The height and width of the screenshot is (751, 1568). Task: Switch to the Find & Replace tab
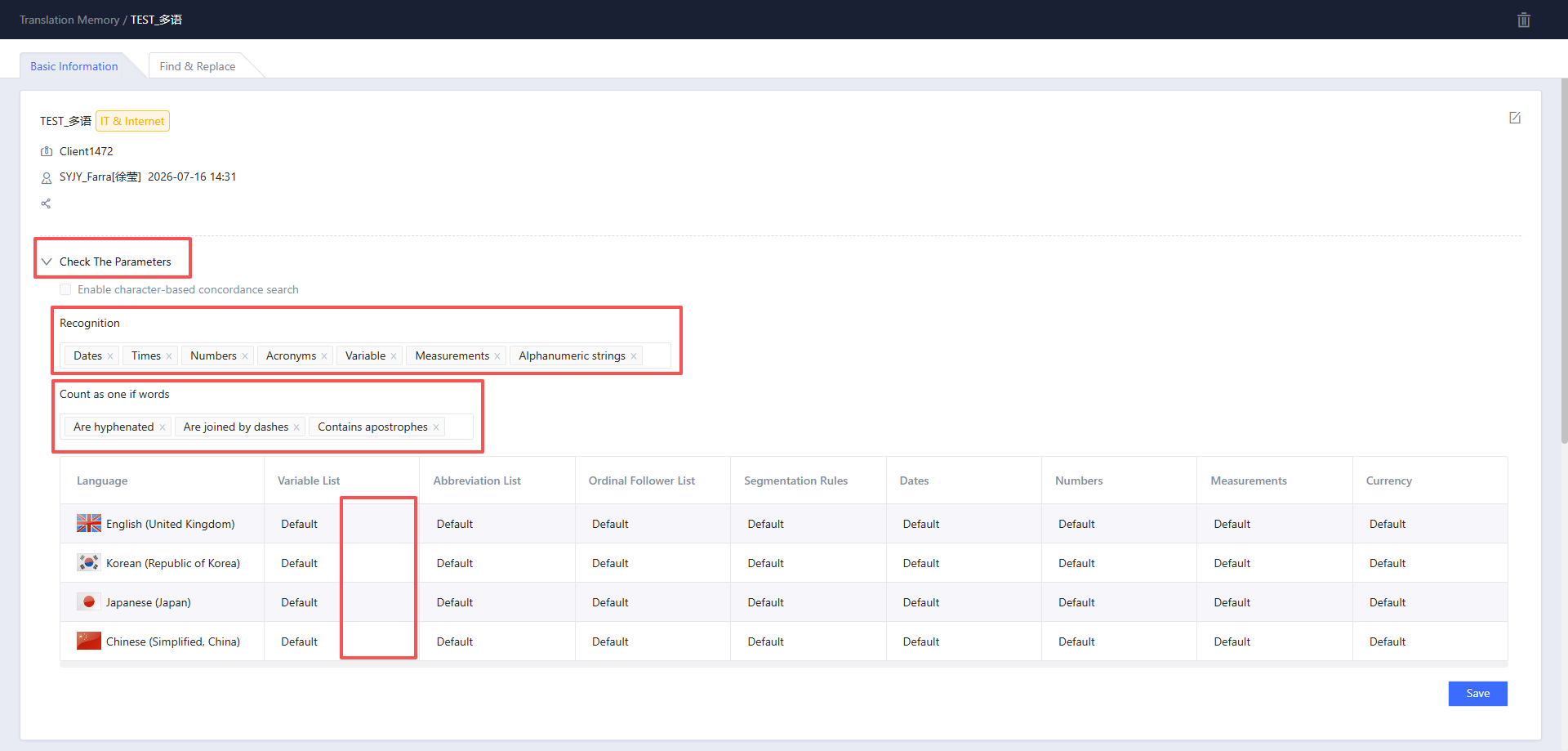tap(198, 66)
